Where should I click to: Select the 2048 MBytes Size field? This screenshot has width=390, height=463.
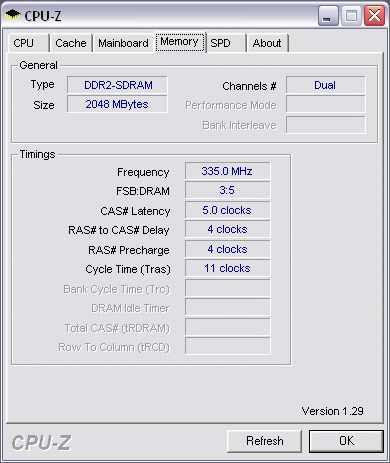tap(117, 104)
